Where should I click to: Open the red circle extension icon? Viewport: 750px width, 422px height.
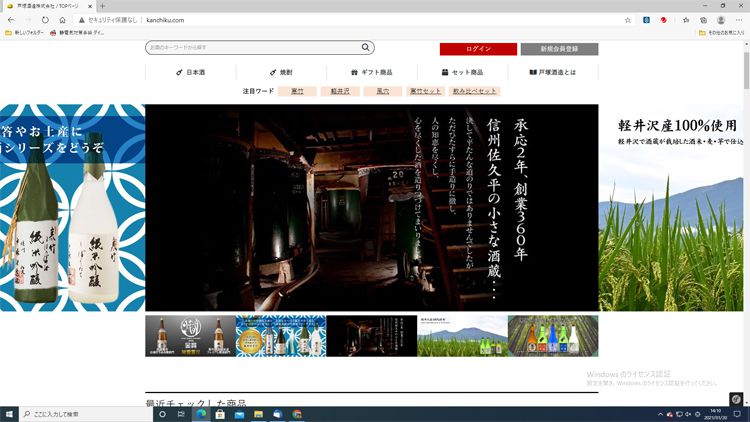pos(663,20)
